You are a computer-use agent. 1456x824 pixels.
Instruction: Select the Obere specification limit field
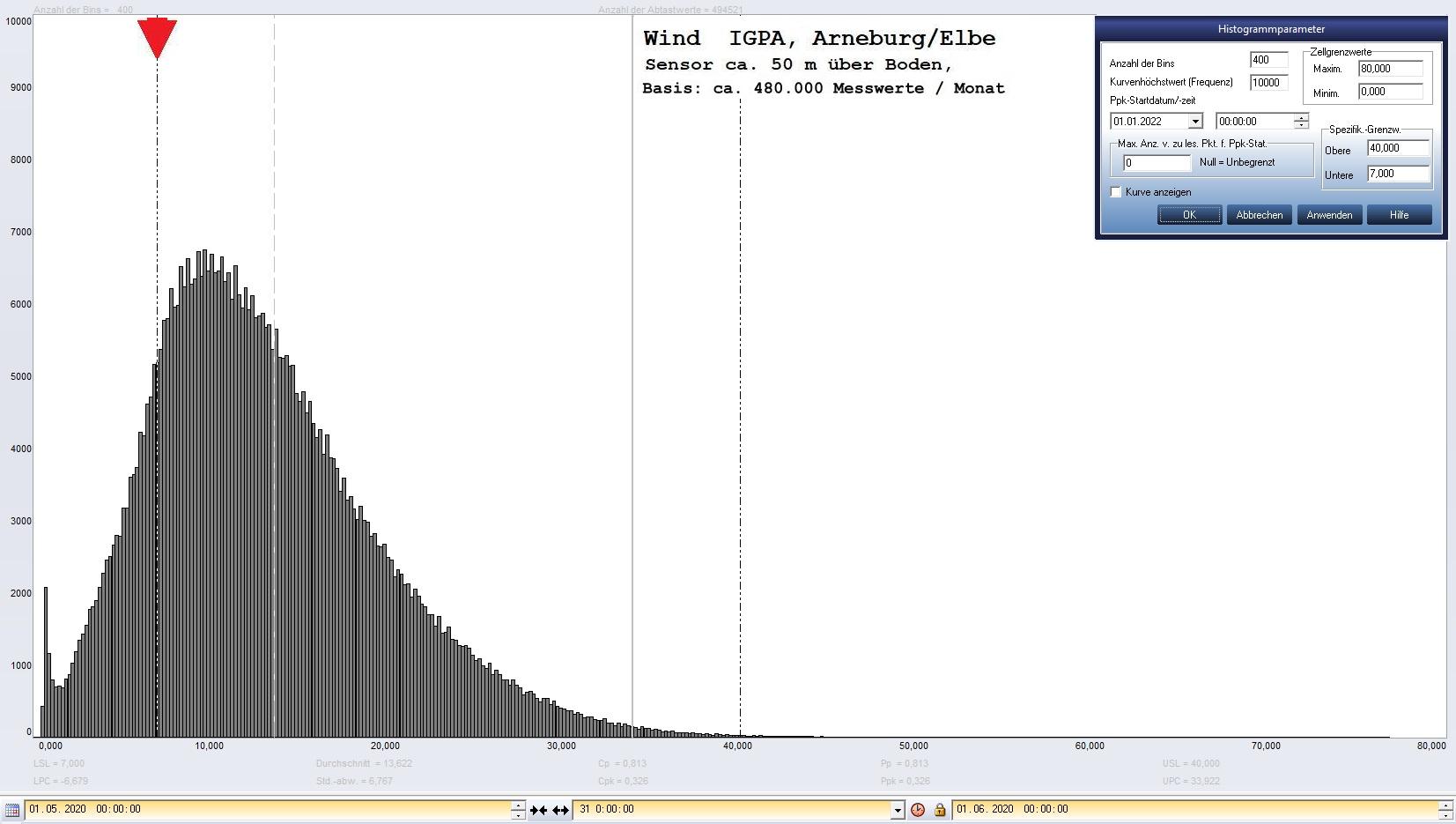1397,148
